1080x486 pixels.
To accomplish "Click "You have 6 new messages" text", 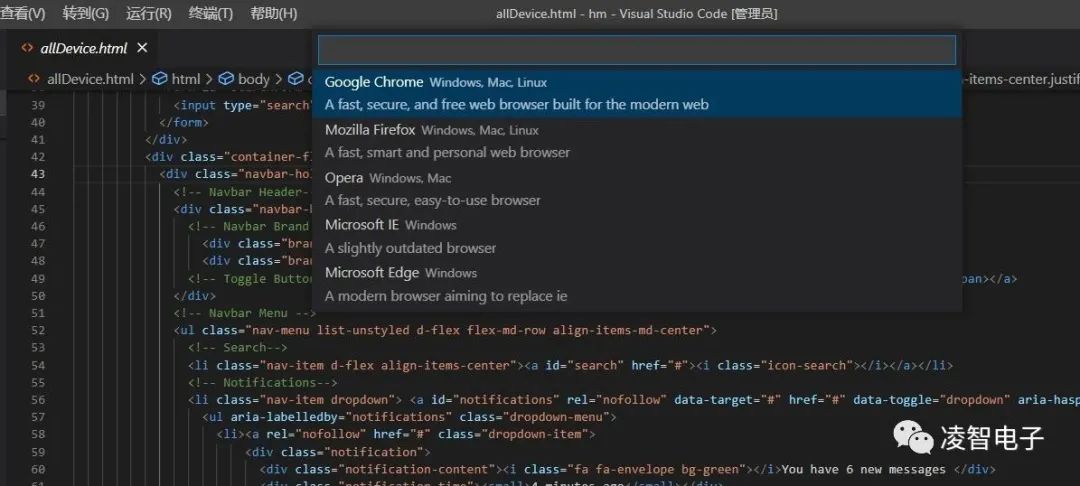I will 864,469.
